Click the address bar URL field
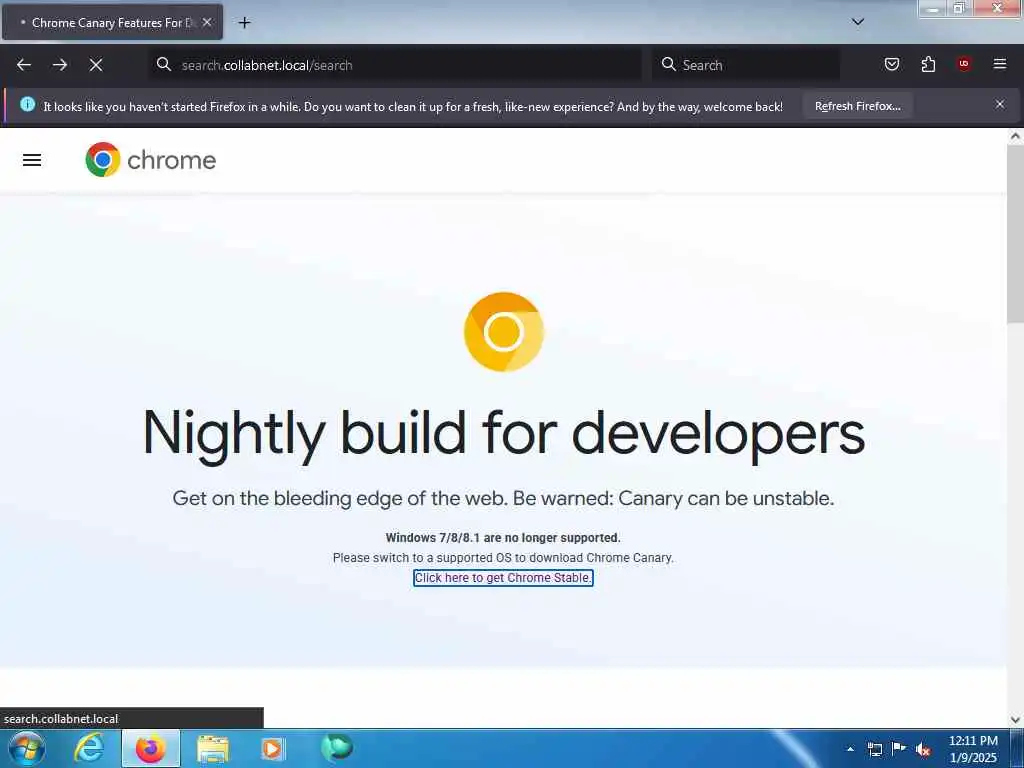1024x768 pixels. pyautogui.click(x=394, y=65)
